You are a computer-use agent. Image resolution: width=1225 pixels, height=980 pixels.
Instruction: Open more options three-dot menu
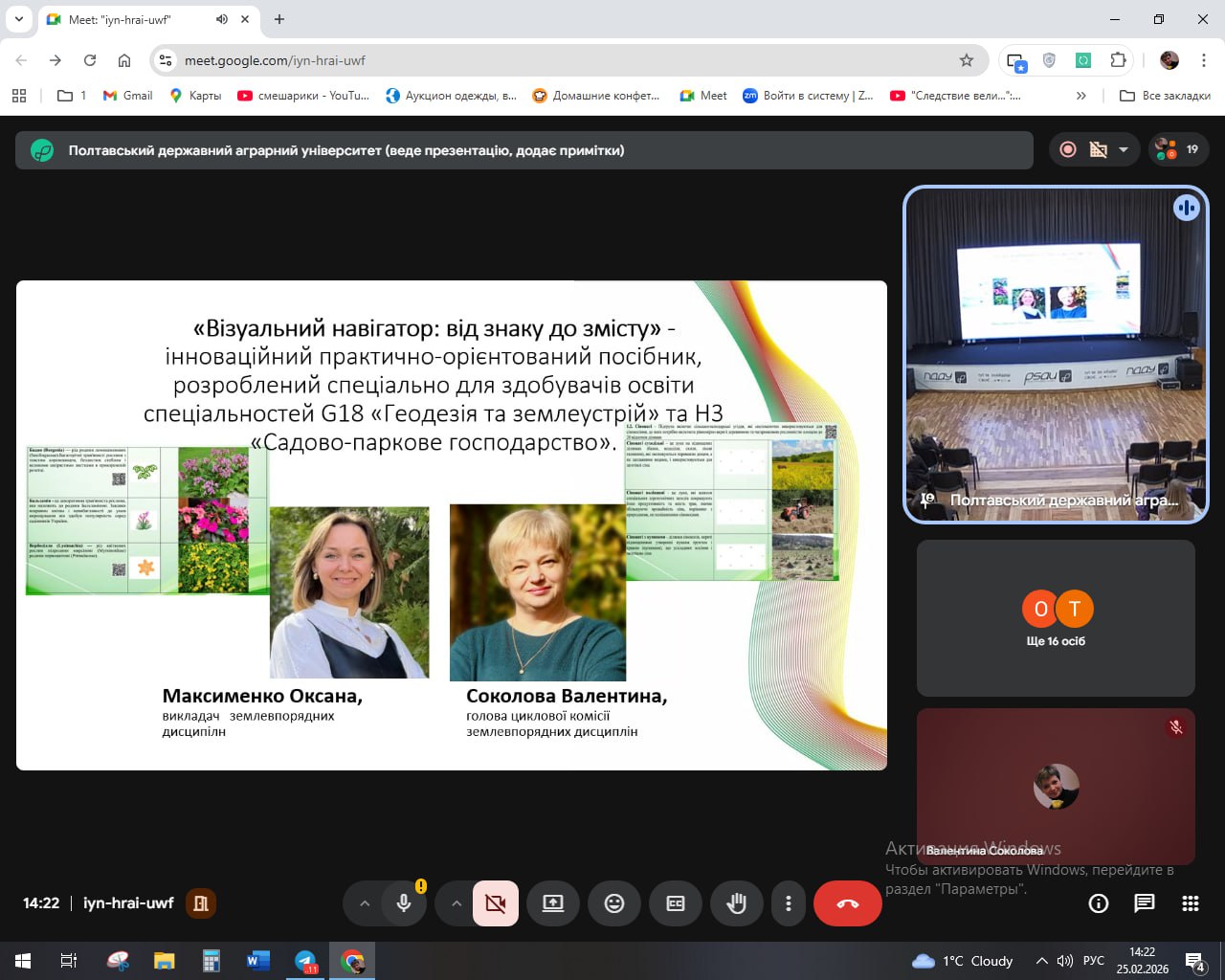(x=788, y=903)
